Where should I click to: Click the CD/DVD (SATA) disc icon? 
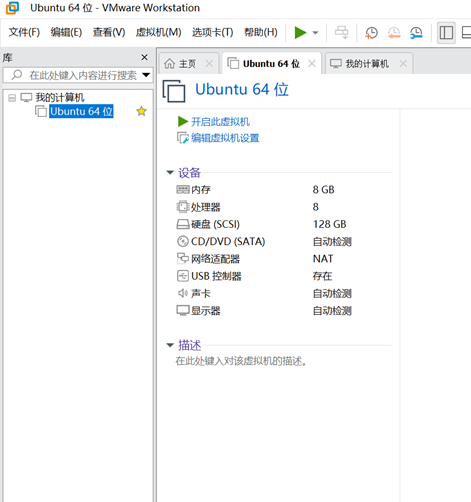tap(183, 241)
